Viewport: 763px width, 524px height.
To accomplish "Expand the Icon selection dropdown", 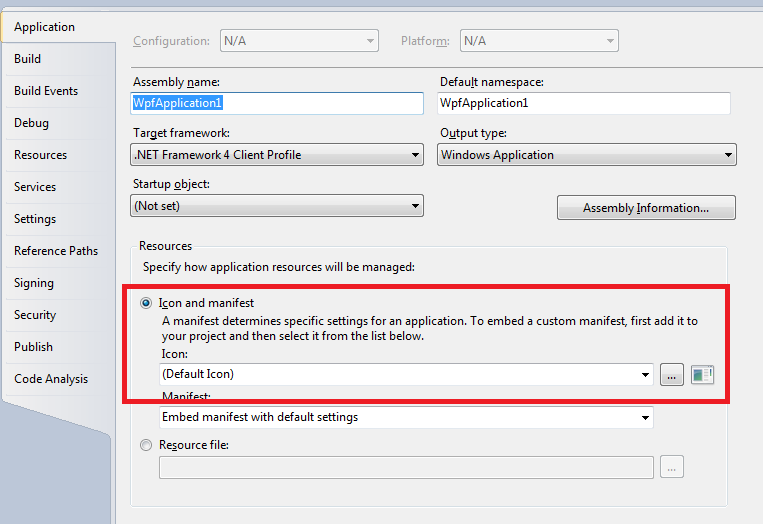I will (406, 374).
